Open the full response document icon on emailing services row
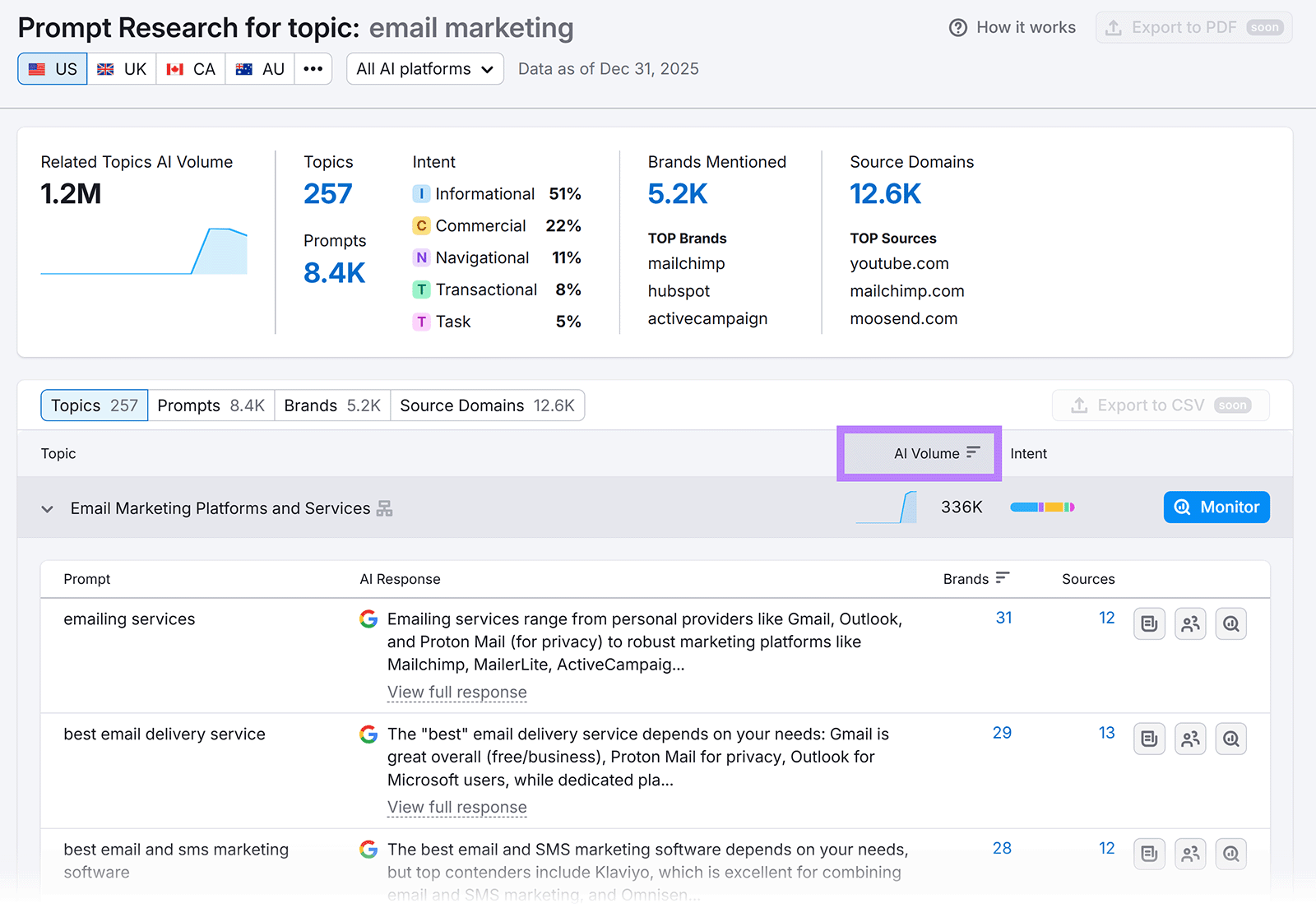This screenshot has height=908, width=1316. click(1148, 623)
